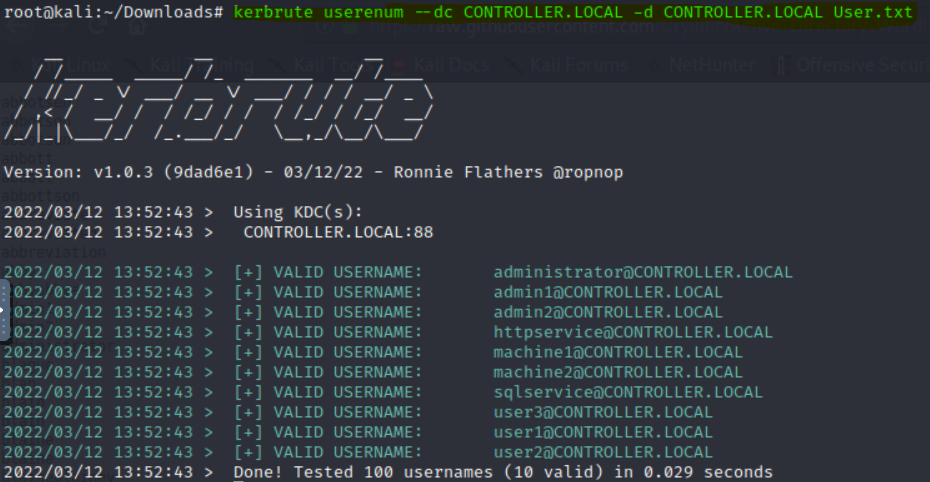Click the word kerbrute in the command
Image resolution: width=930 pixels, height=482 pixels.
point(273,12)
